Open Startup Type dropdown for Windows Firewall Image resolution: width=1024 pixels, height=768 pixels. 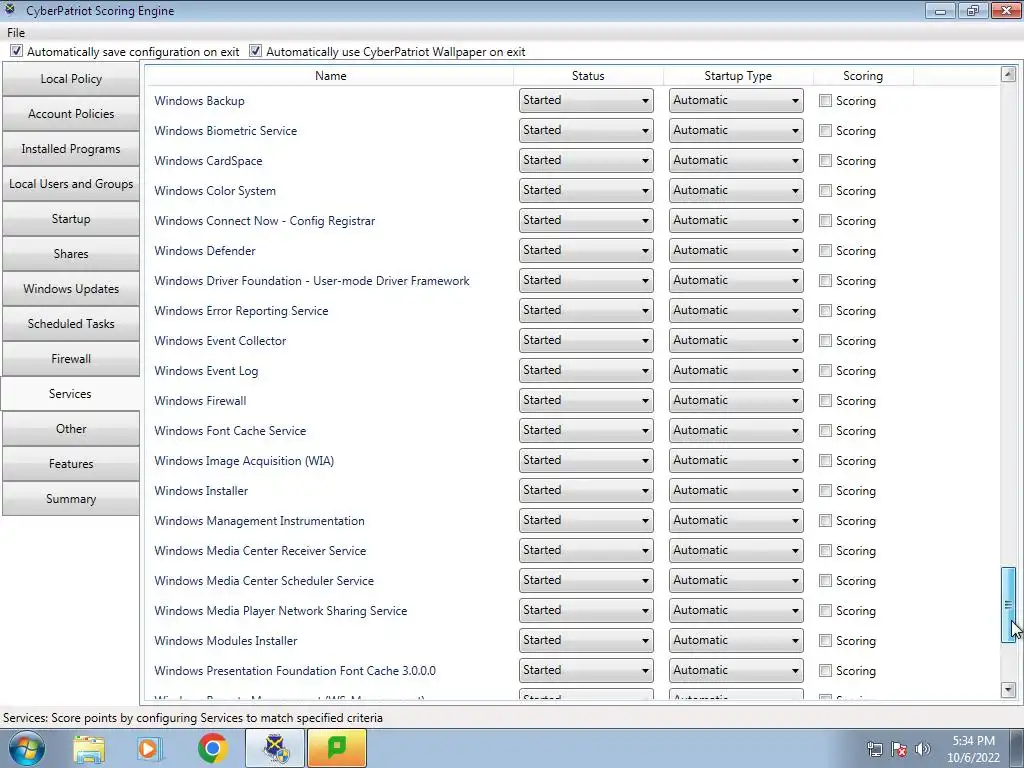pos(736,400)
